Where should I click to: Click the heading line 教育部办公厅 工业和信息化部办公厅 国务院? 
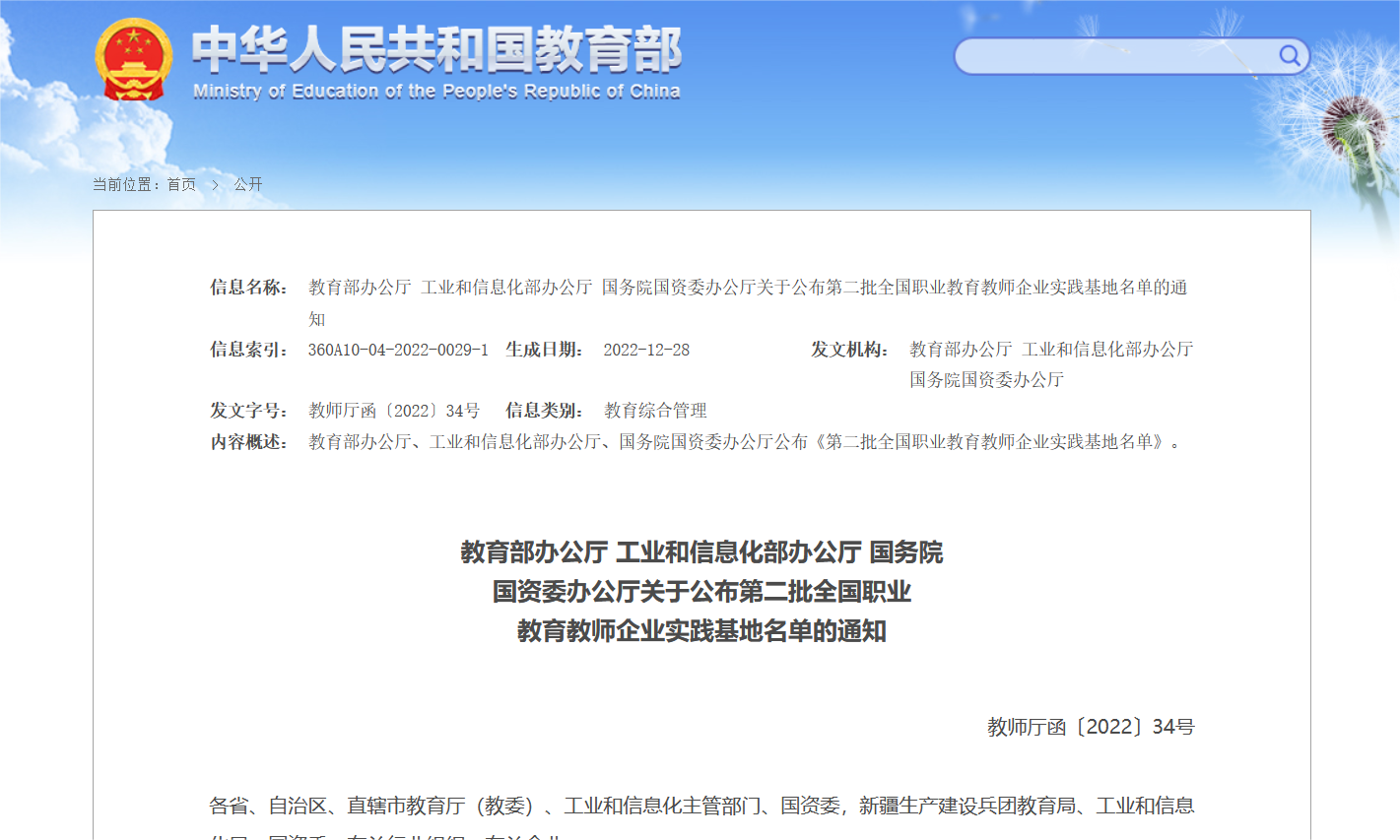[701, 552]
